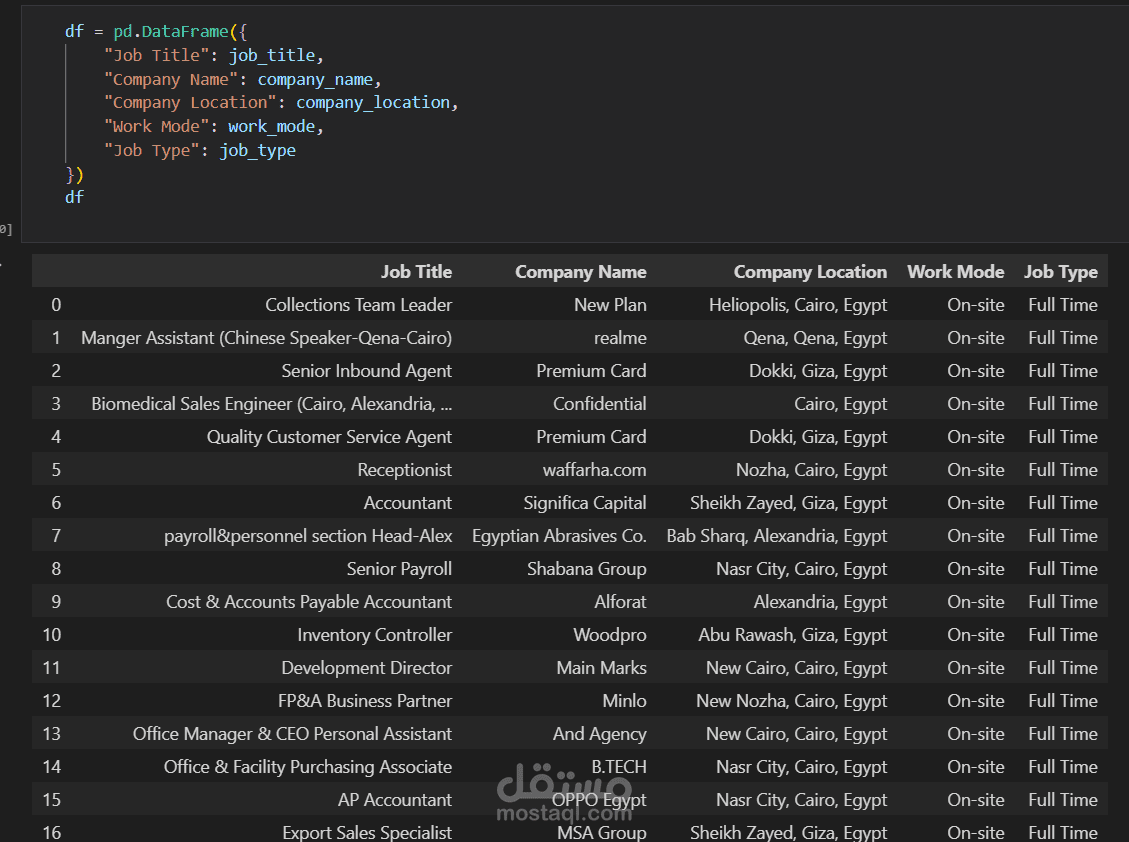The image size is (1129, 842).
Task: Click the "Company Name" column header
Action: (x=580, y=271)
